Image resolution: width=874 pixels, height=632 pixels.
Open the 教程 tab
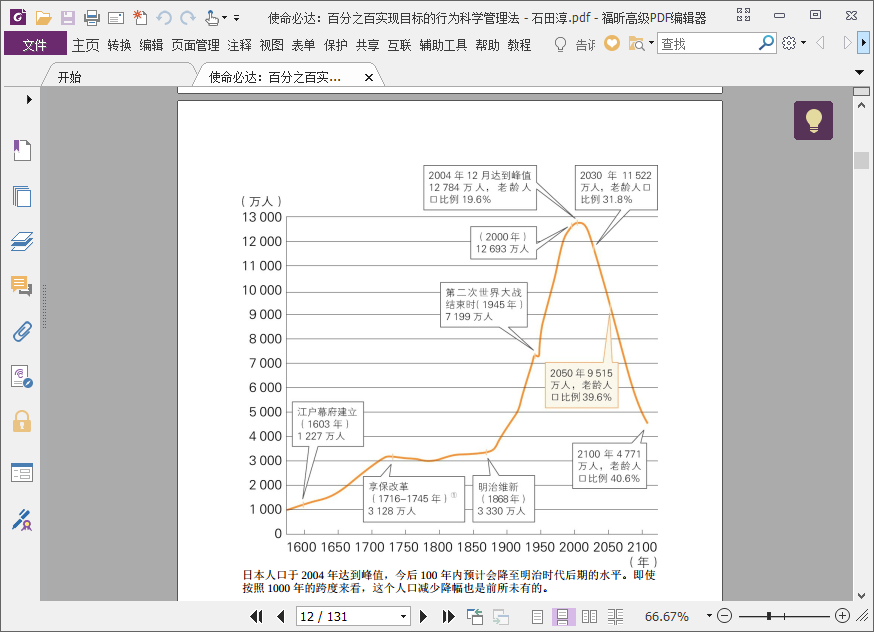pyautogui.click(x=519, y=45)
